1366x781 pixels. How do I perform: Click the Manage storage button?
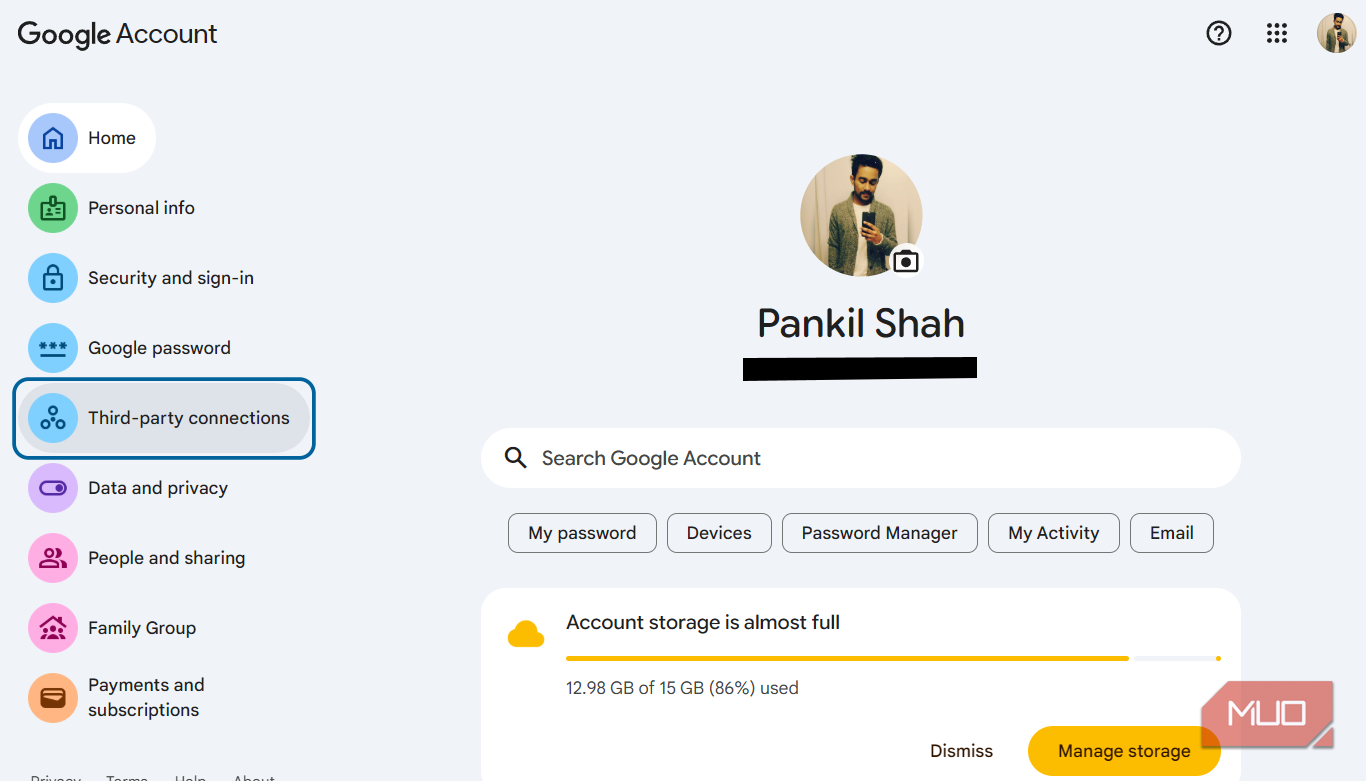tap(1124, 751)
